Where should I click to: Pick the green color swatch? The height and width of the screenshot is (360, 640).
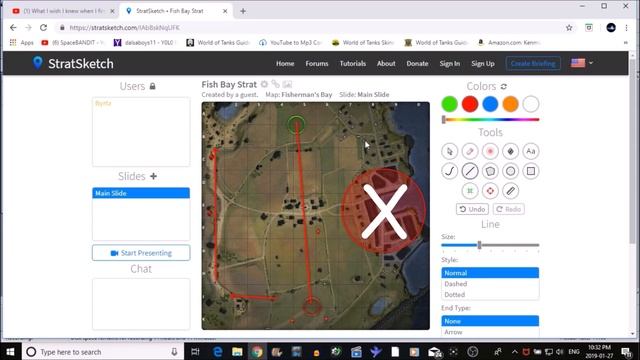(x=449, y=104)
